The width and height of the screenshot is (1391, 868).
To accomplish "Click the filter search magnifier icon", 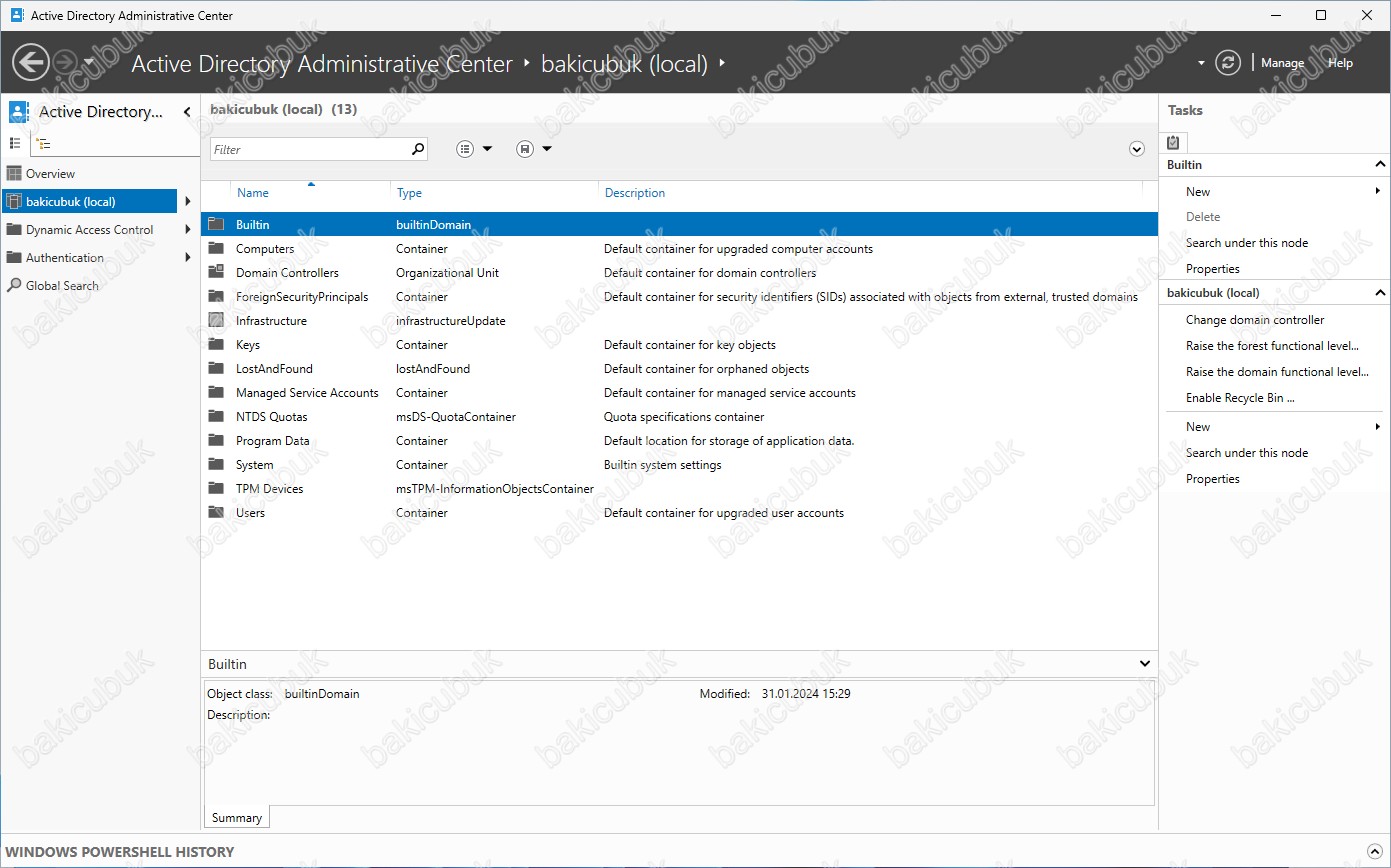I will (418, 149).
